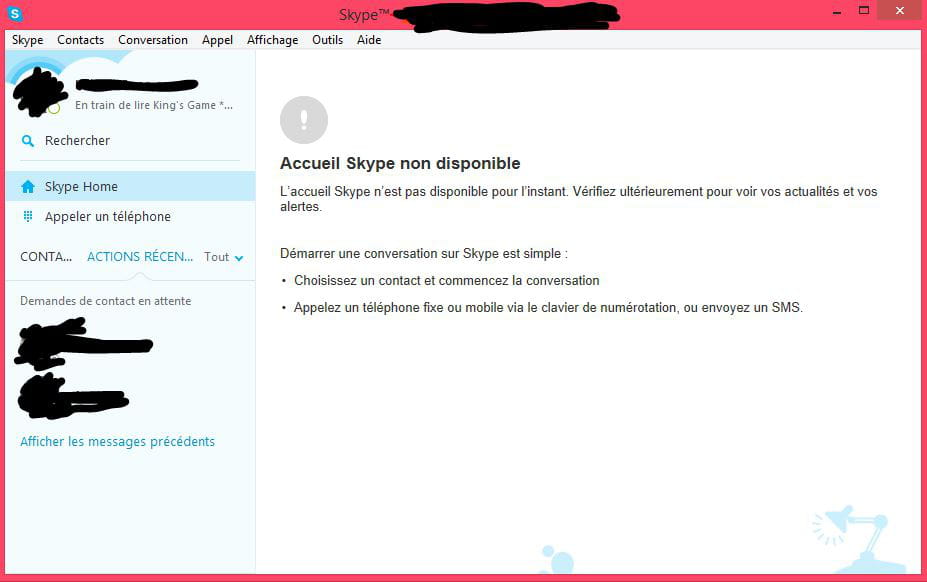Click the Skype logo in the title bar

[x=15, y=13]
